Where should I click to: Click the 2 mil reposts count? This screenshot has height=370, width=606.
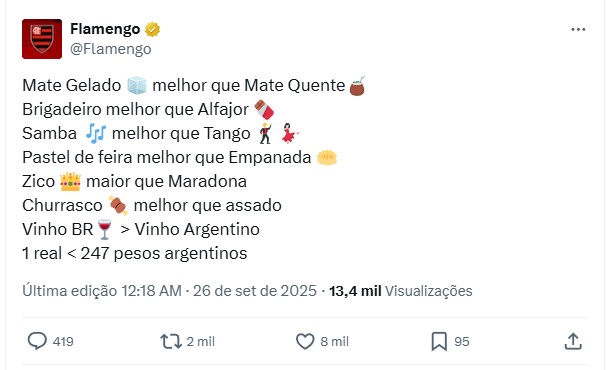[201, 341]
